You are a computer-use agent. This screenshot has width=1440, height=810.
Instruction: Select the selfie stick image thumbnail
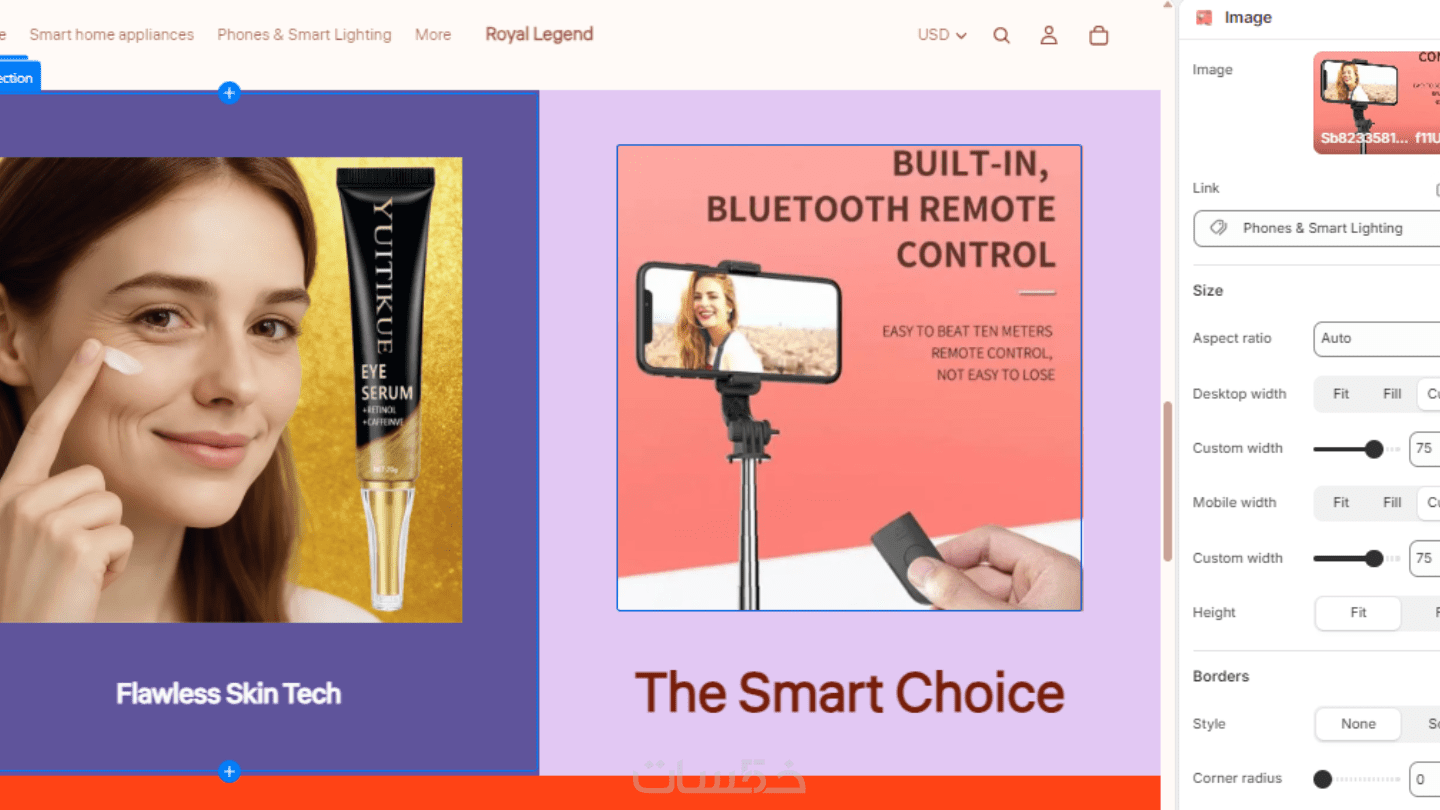(x=1377, y=103)
